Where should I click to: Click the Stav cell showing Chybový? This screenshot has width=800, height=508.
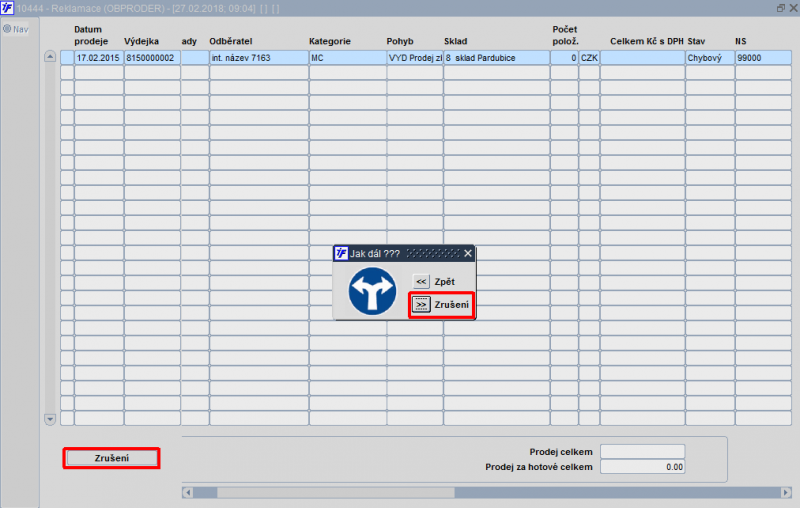pos(710,58)
